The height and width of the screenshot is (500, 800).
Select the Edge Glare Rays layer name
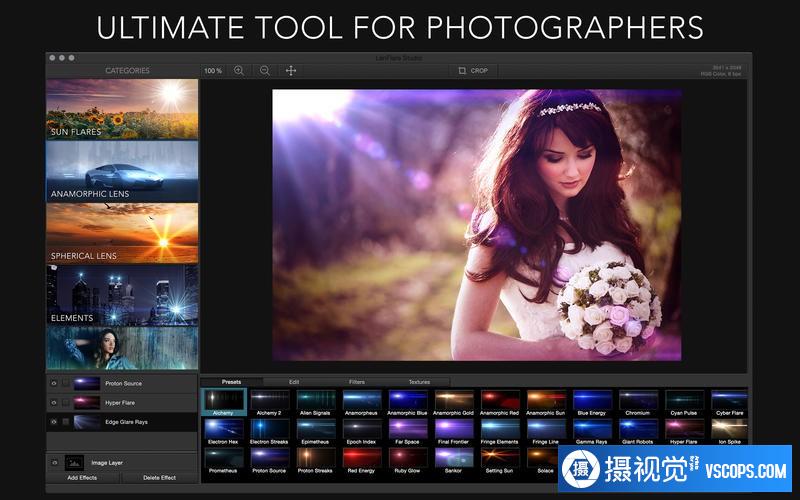[126, 422]
